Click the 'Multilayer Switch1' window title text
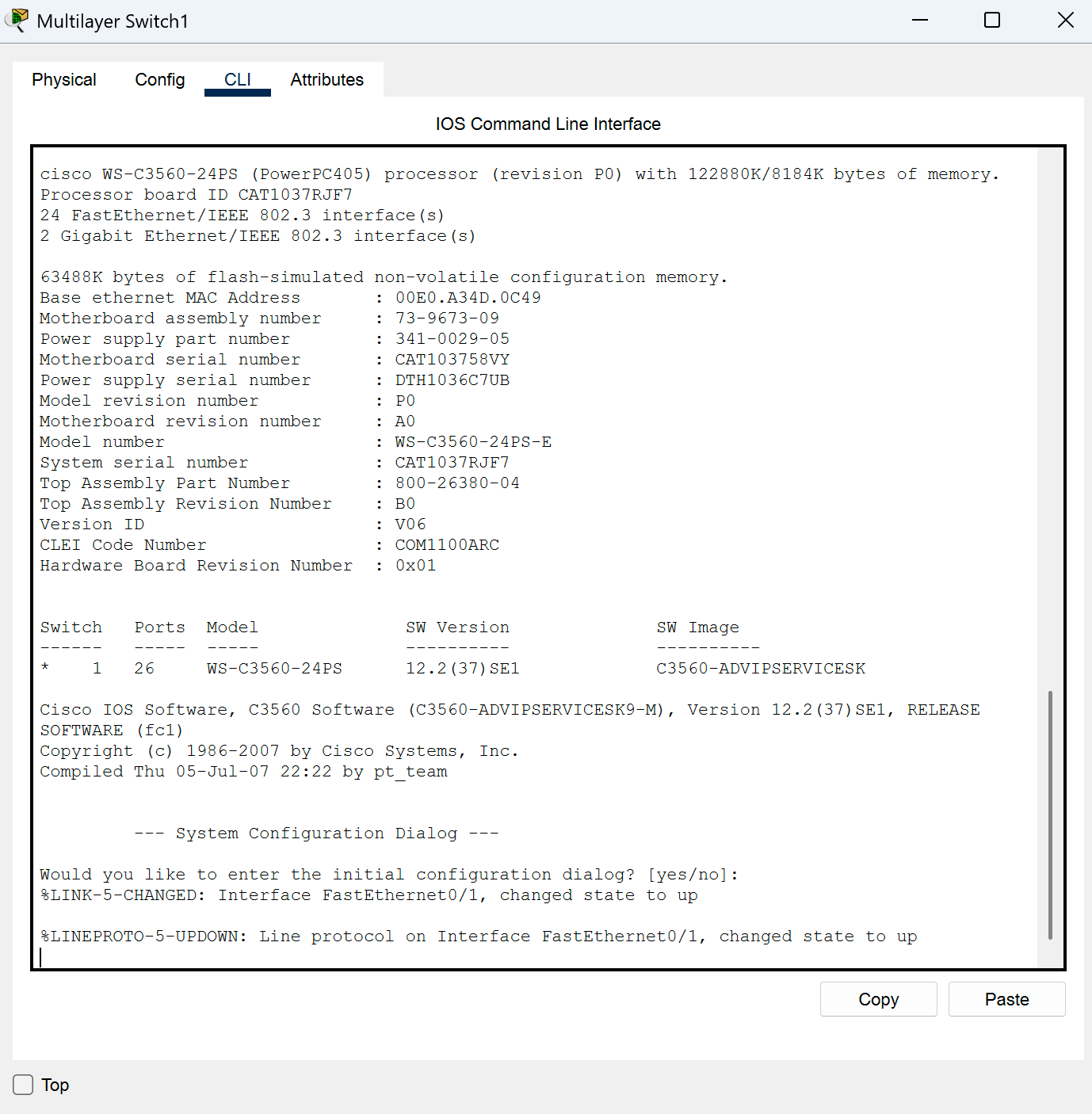The height and width of the screenshot is (1114, 1092). click(113, 21)
